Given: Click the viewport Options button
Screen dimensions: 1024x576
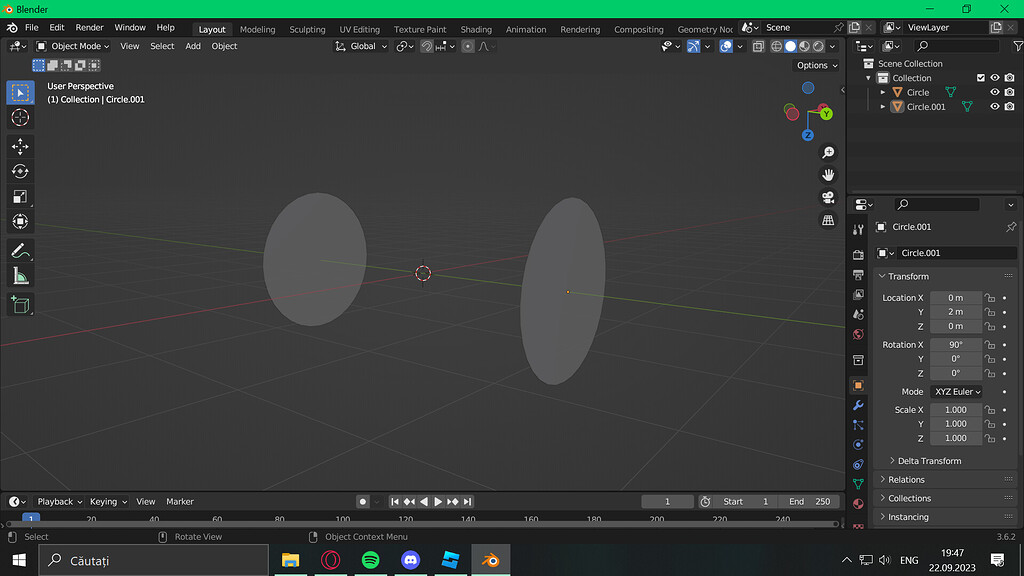Looking at the screenshot, I should pyautogui.click(x=817, y=64).
